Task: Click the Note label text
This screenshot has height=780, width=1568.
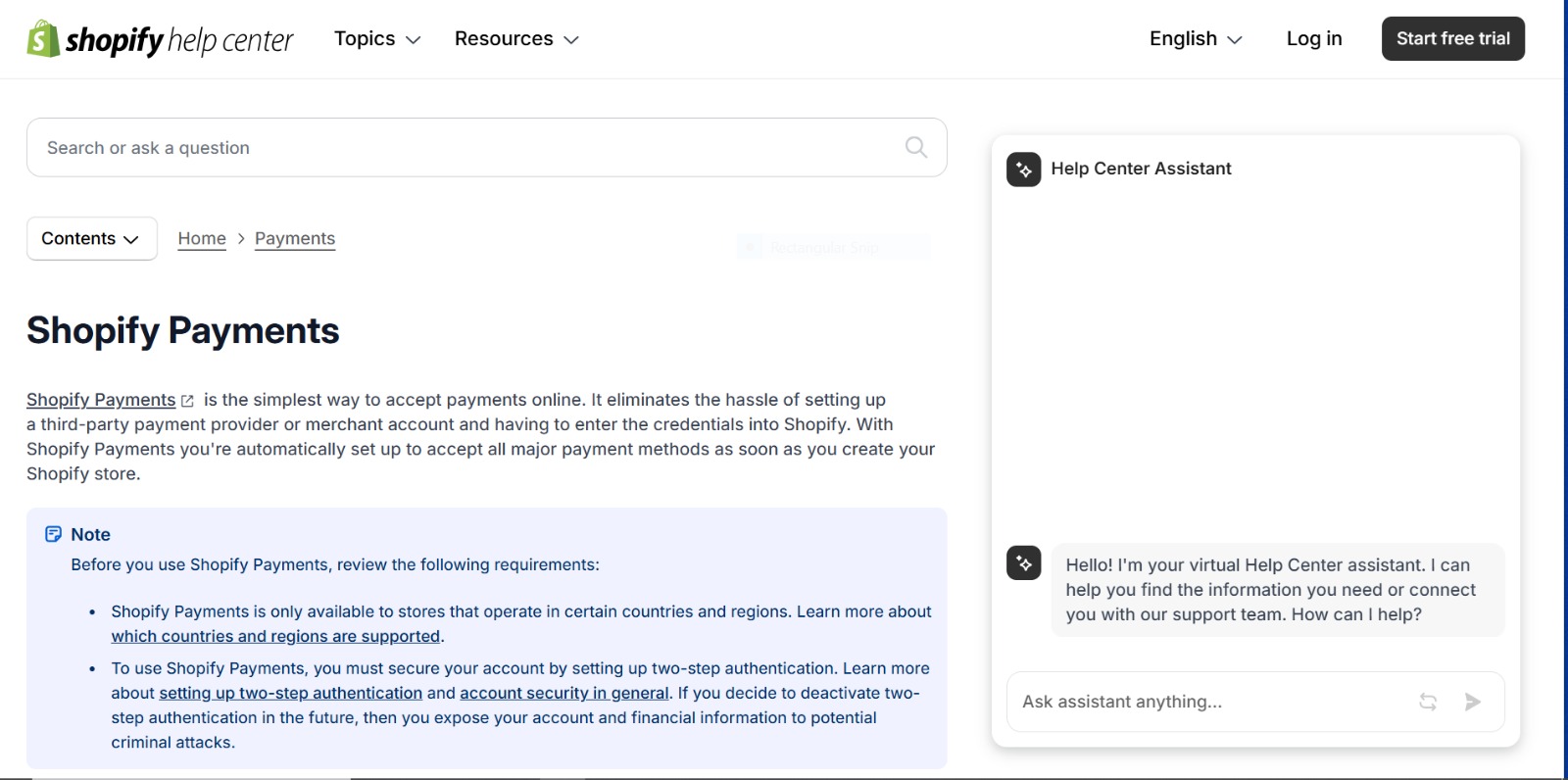Action: (90, 534)
